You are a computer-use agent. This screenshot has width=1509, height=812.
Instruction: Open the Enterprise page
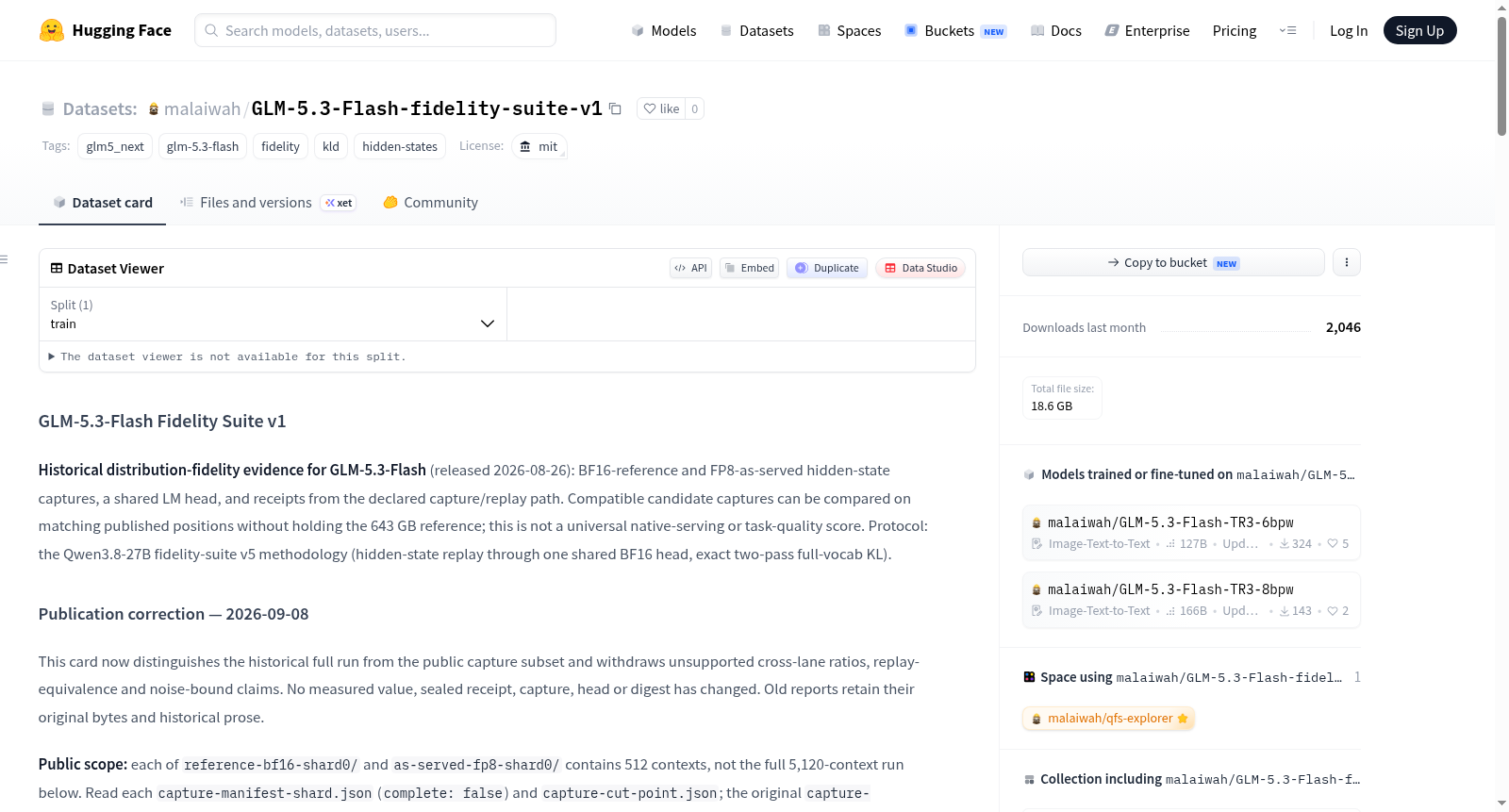click(1147, 30)
